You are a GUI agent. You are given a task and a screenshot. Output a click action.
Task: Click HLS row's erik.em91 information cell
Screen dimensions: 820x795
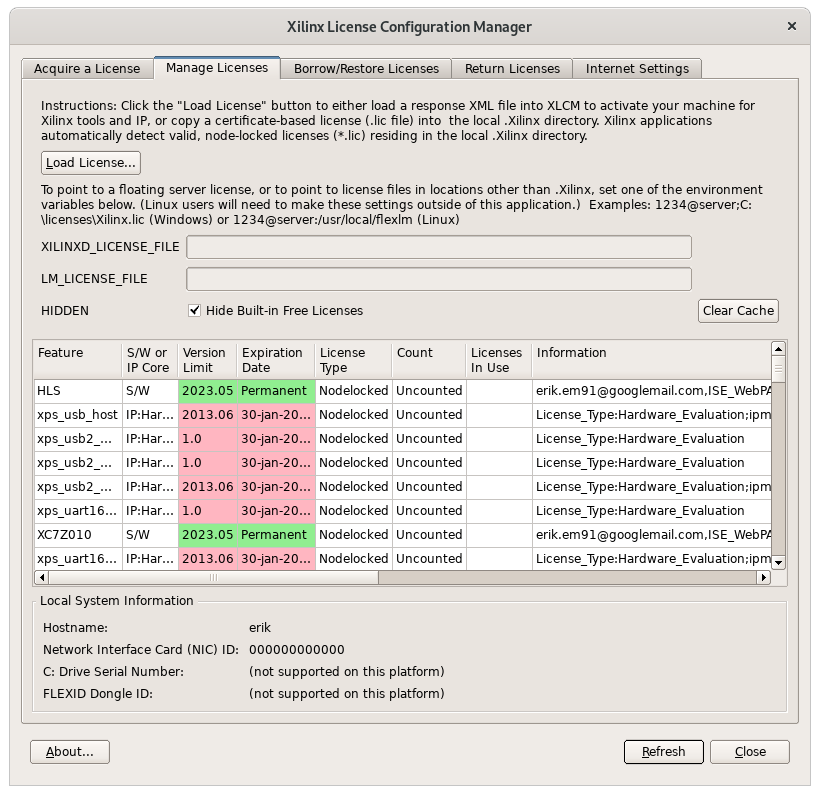pyautogui.click(x=652, y=391)
